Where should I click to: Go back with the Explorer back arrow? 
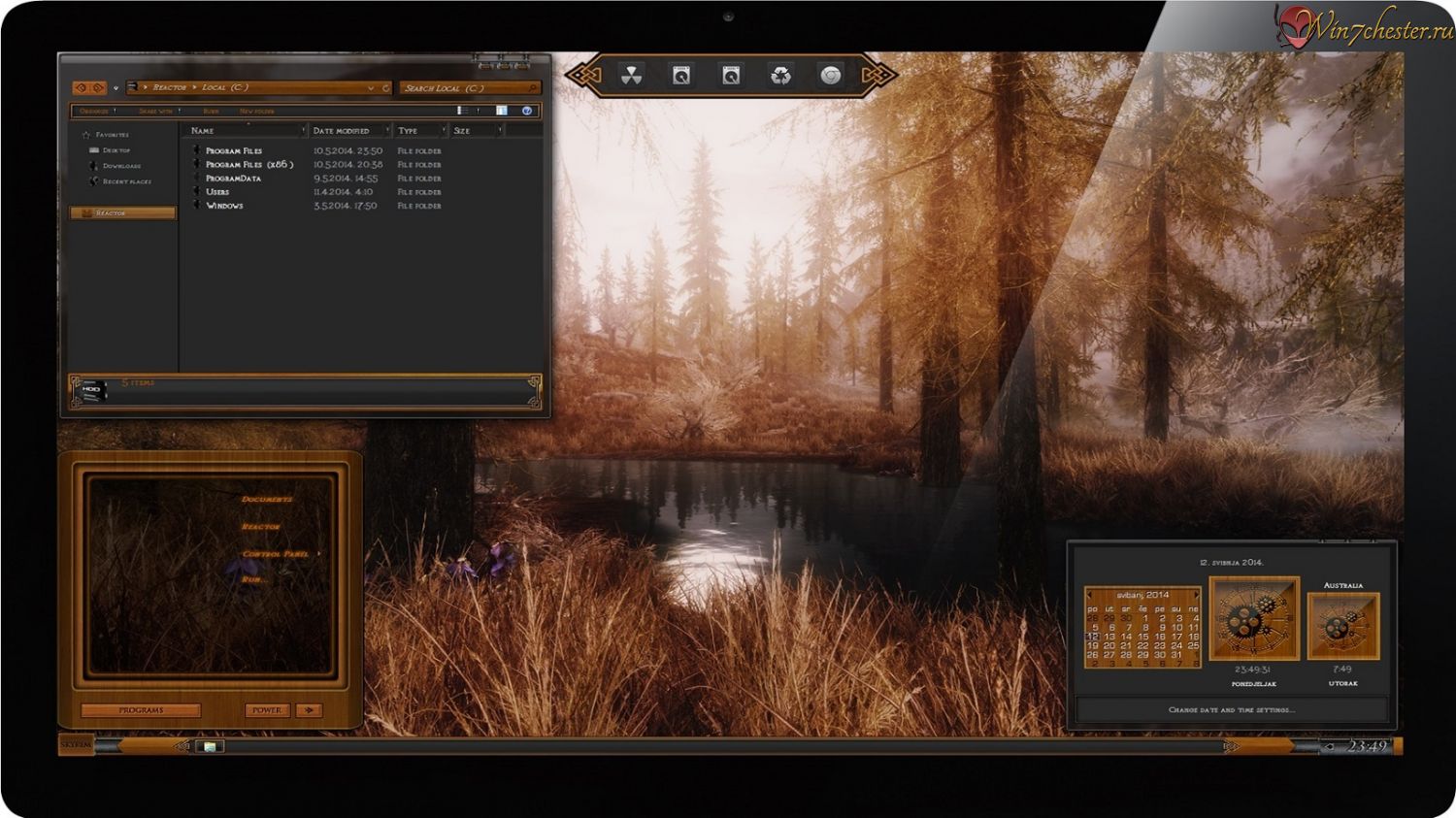[82, 88]
